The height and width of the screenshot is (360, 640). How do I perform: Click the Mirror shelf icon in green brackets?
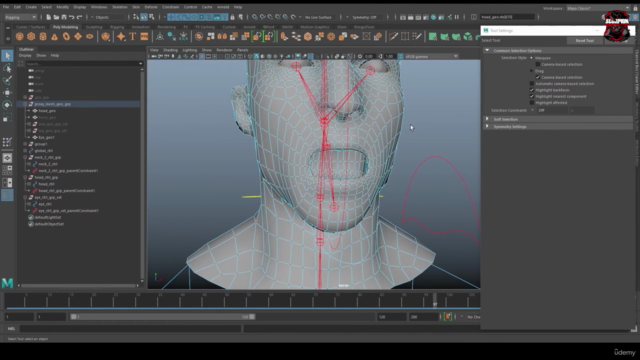click(257, 37)
